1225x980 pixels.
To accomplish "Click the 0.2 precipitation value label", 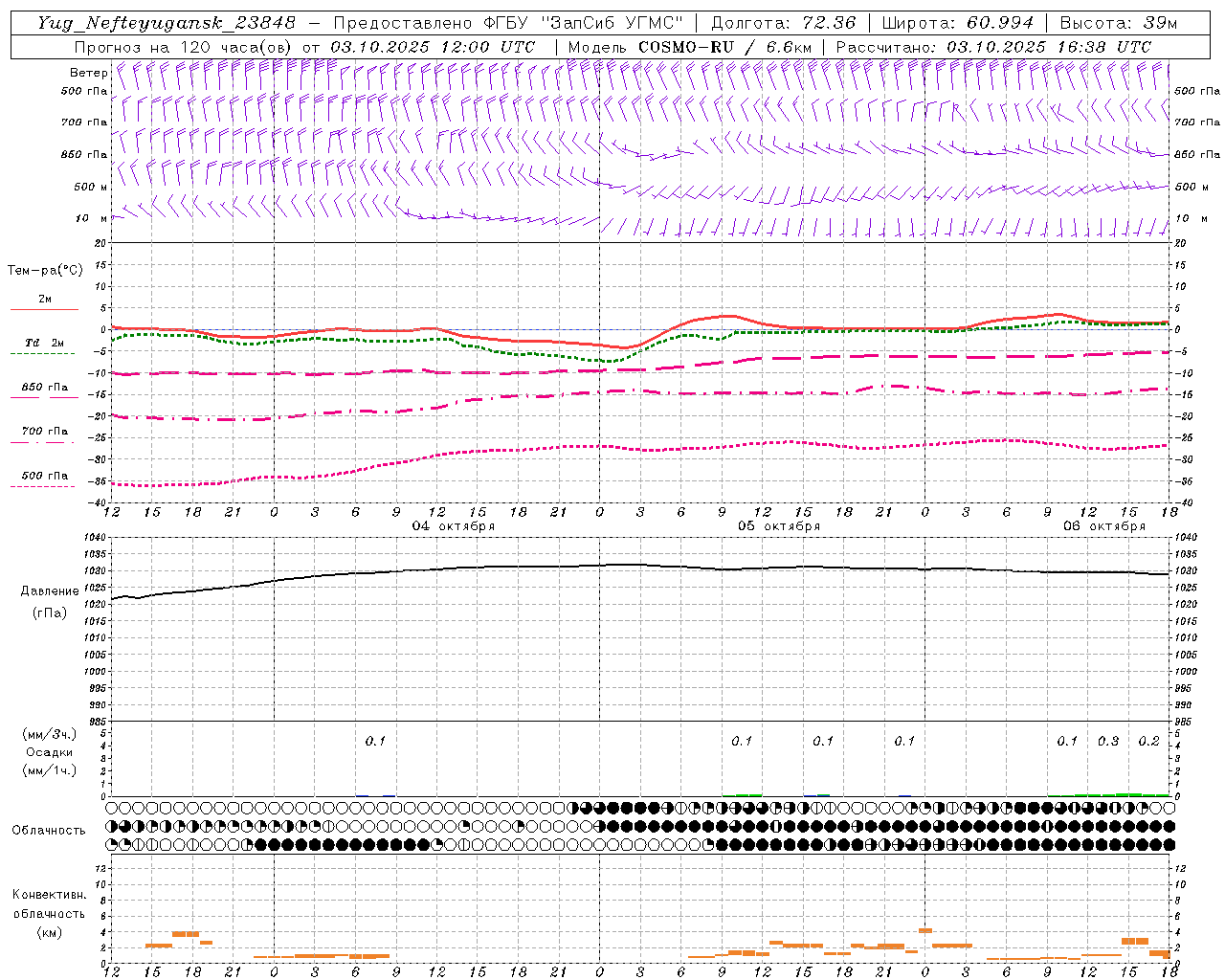I will coord(1148,741).
